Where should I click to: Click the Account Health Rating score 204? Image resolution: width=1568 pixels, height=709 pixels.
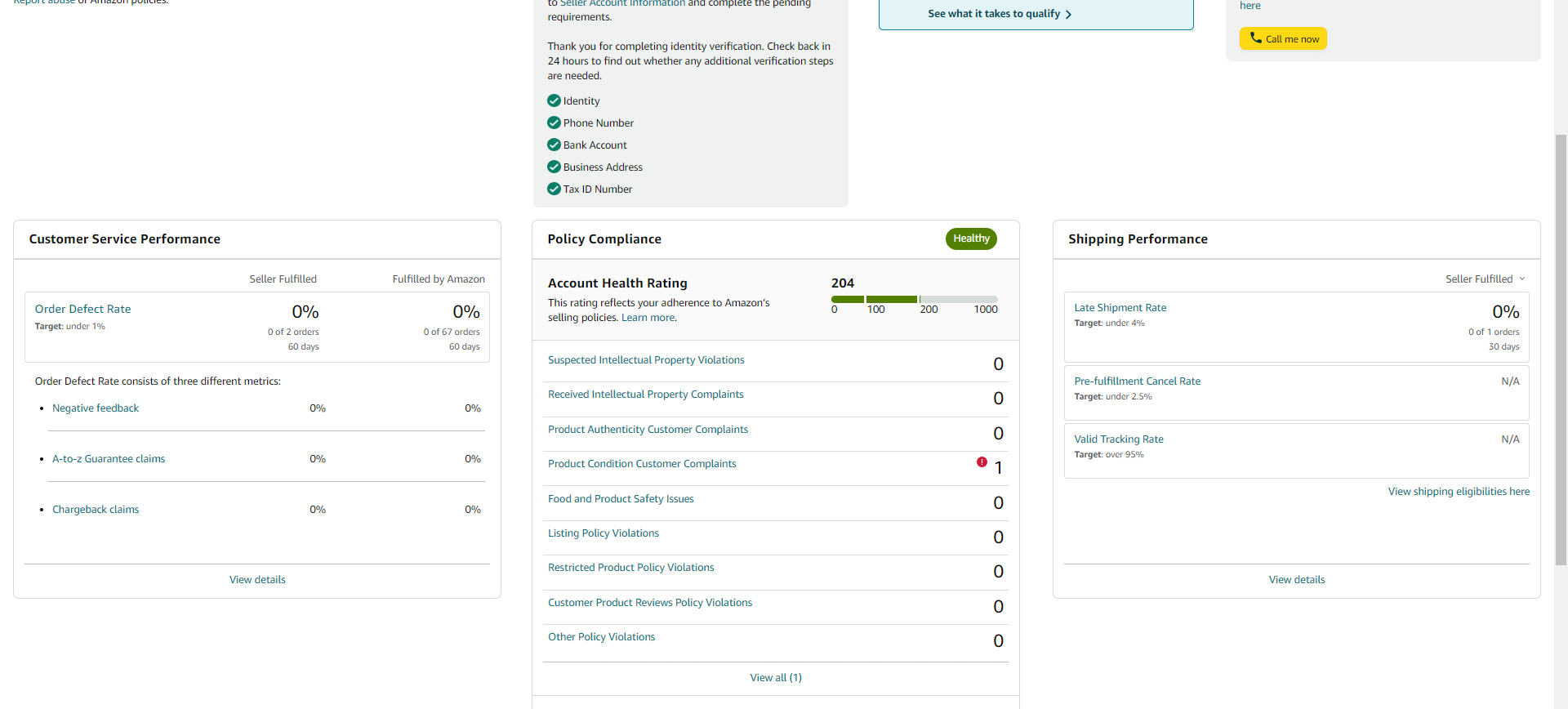[843, 283]
